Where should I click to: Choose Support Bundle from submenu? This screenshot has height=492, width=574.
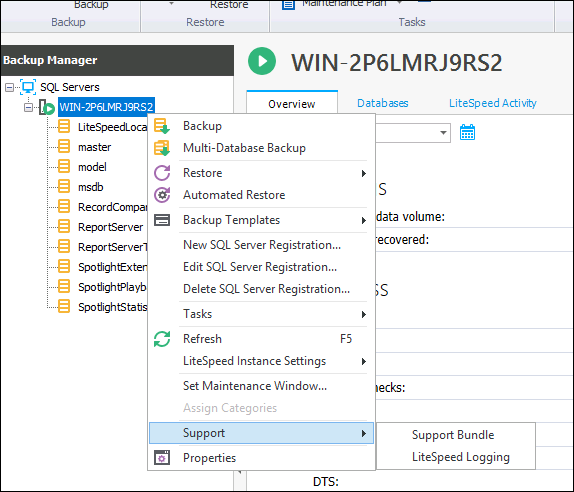point(455,435)
